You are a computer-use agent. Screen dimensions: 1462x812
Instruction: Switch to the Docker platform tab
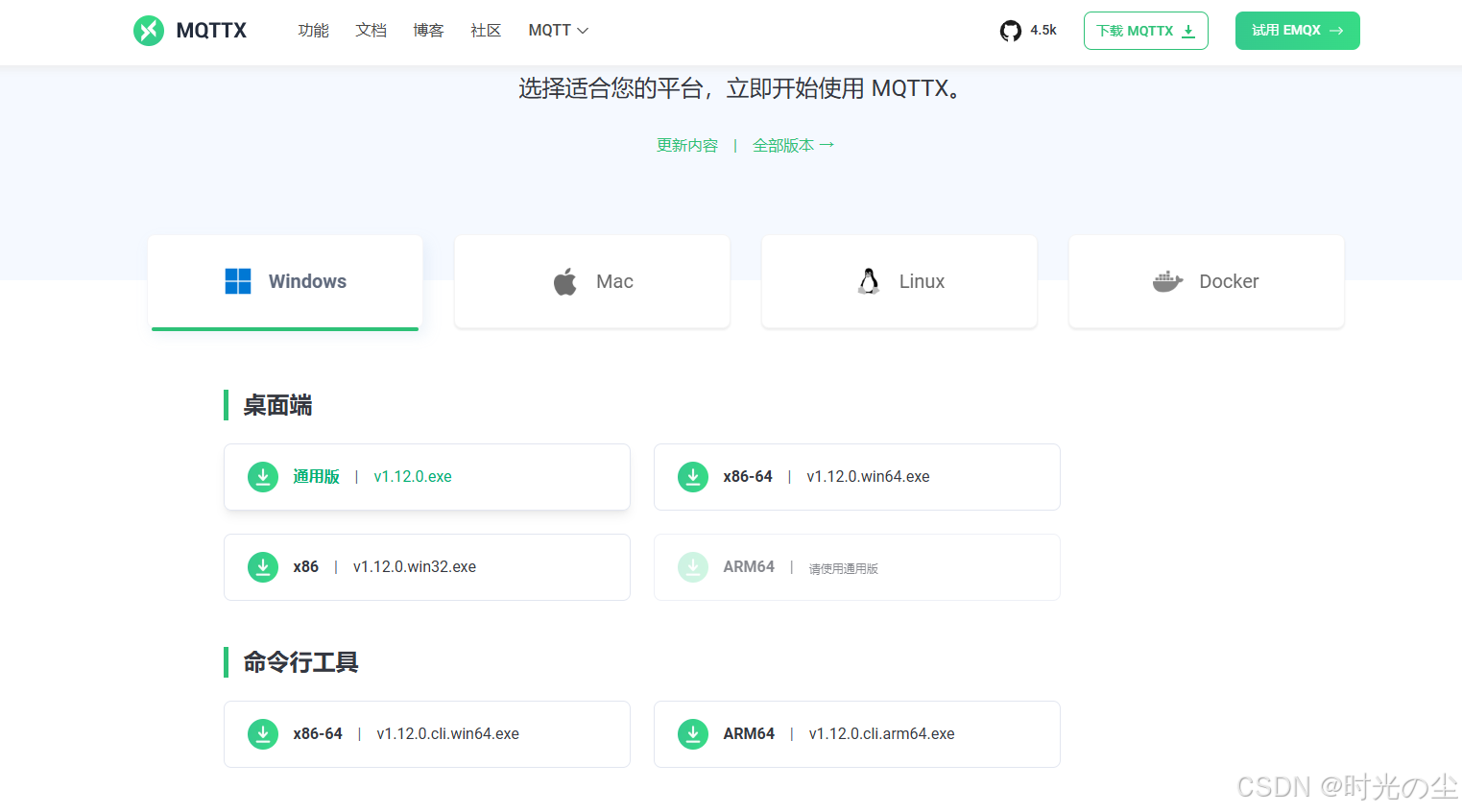click(1206, 281)
